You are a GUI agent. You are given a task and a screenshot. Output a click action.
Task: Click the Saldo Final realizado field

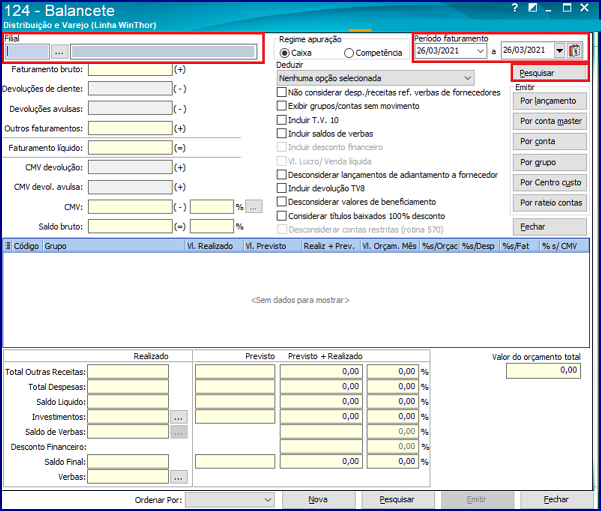(x=128, y=462)
